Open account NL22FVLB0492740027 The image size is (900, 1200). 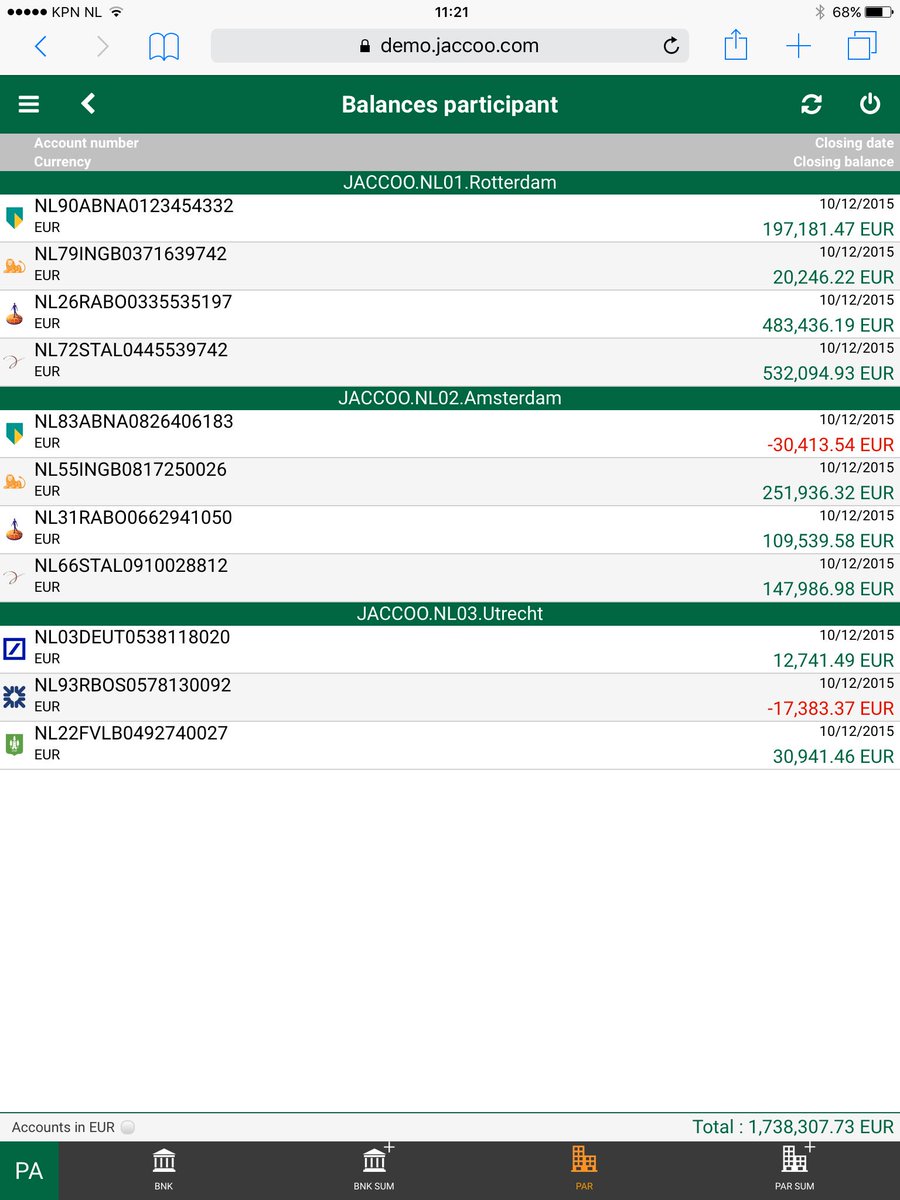[x=450, y=746]
